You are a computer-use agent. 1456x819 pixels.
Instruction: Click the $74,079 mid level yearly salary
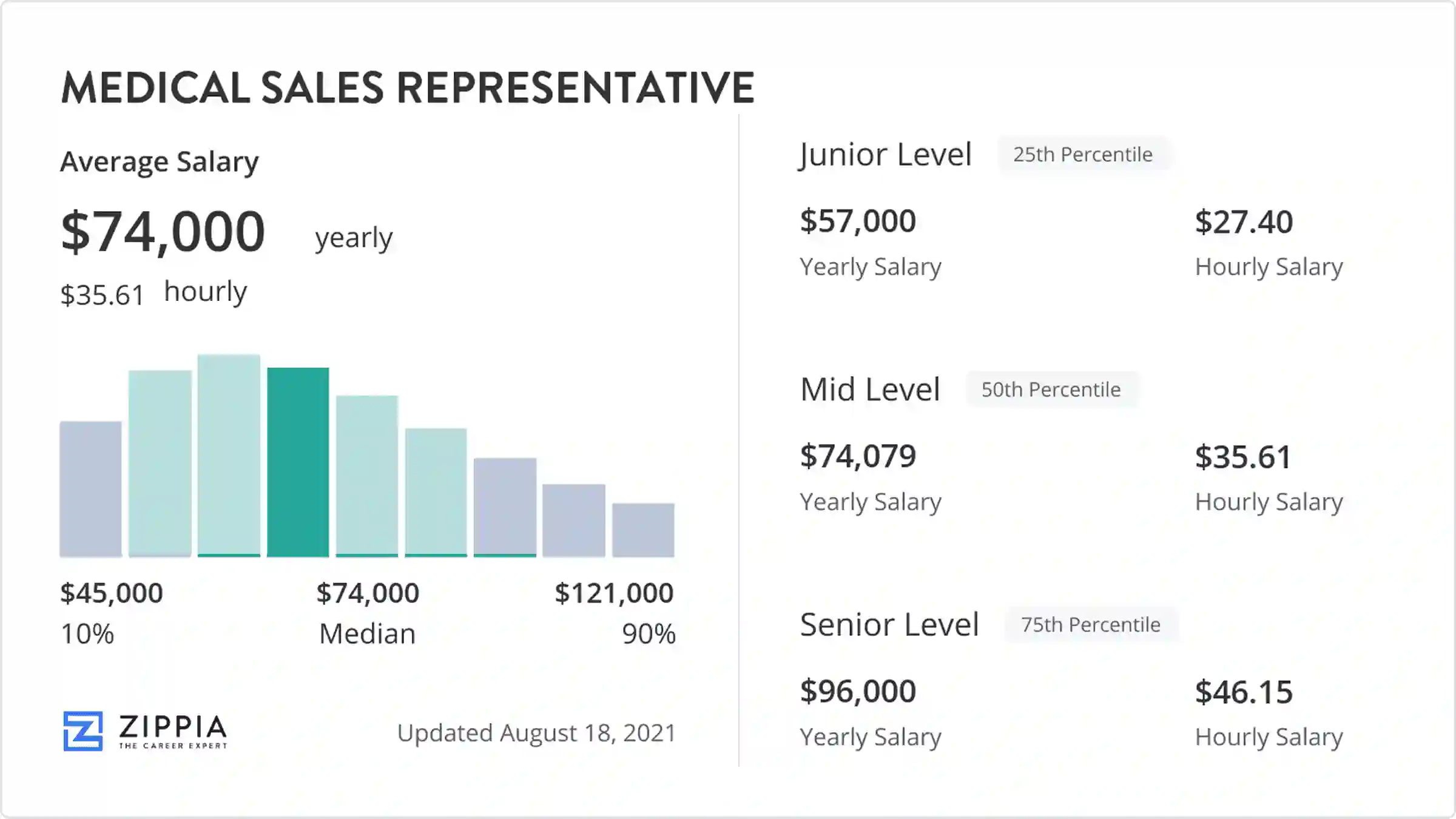click(x=858, y=456)
